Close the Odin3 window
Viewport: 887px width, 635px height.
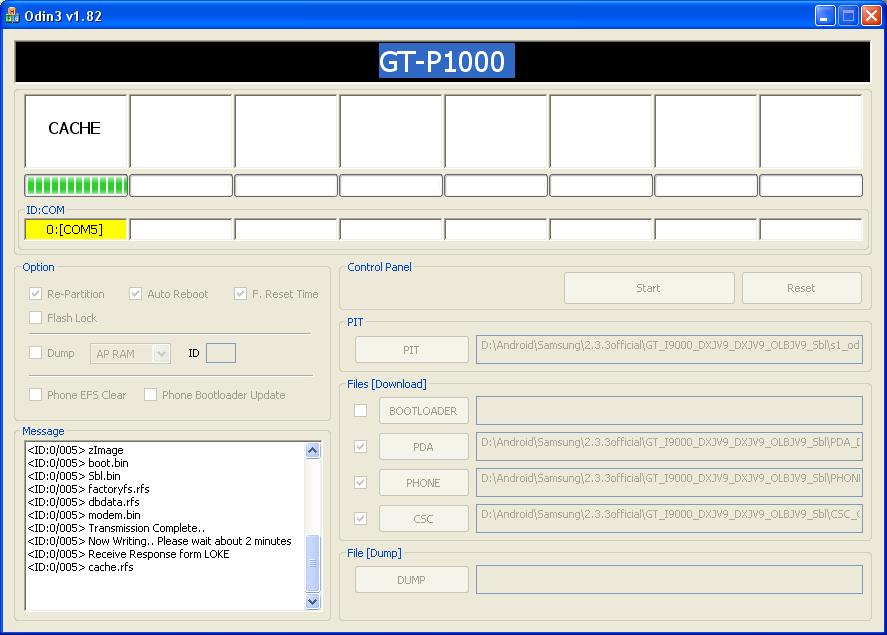pos(871,15)
